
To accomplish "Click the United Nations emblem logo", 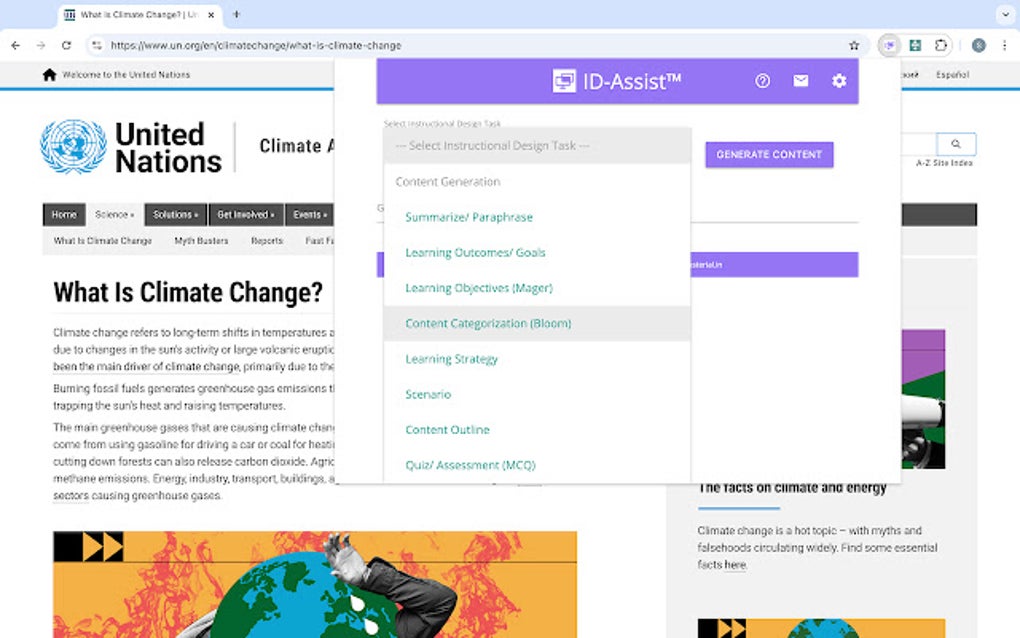I will (x=72, y=145).
